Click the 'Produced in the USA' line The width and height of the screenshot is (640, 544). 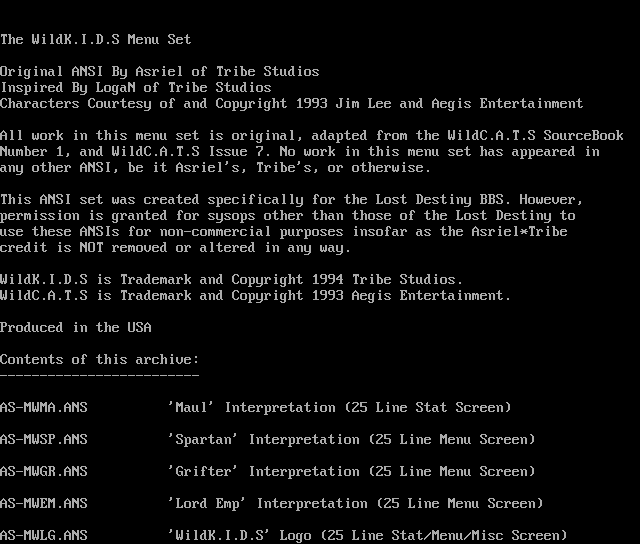[76, 328]
